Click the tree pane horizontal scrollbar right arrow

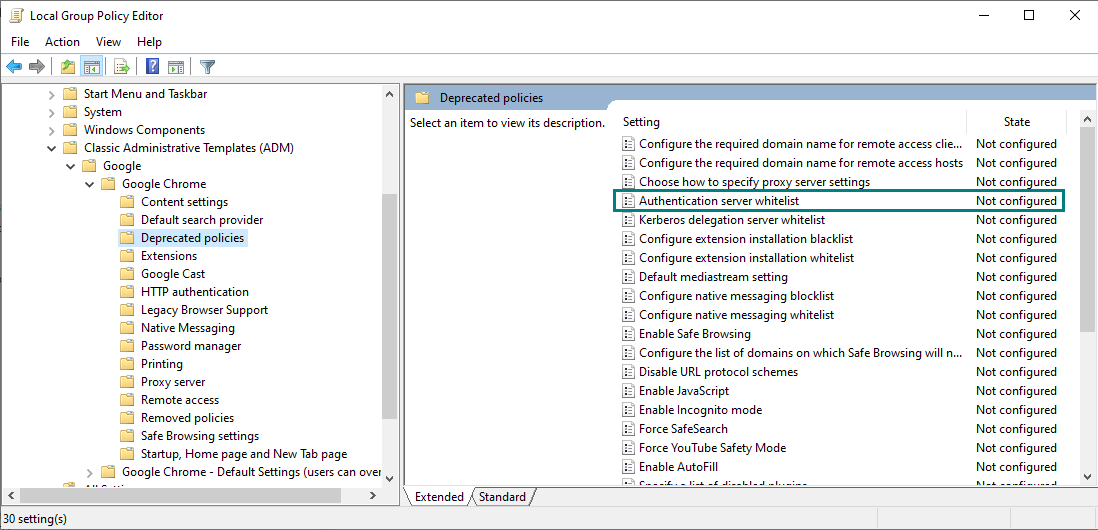(x=373, y=496)
